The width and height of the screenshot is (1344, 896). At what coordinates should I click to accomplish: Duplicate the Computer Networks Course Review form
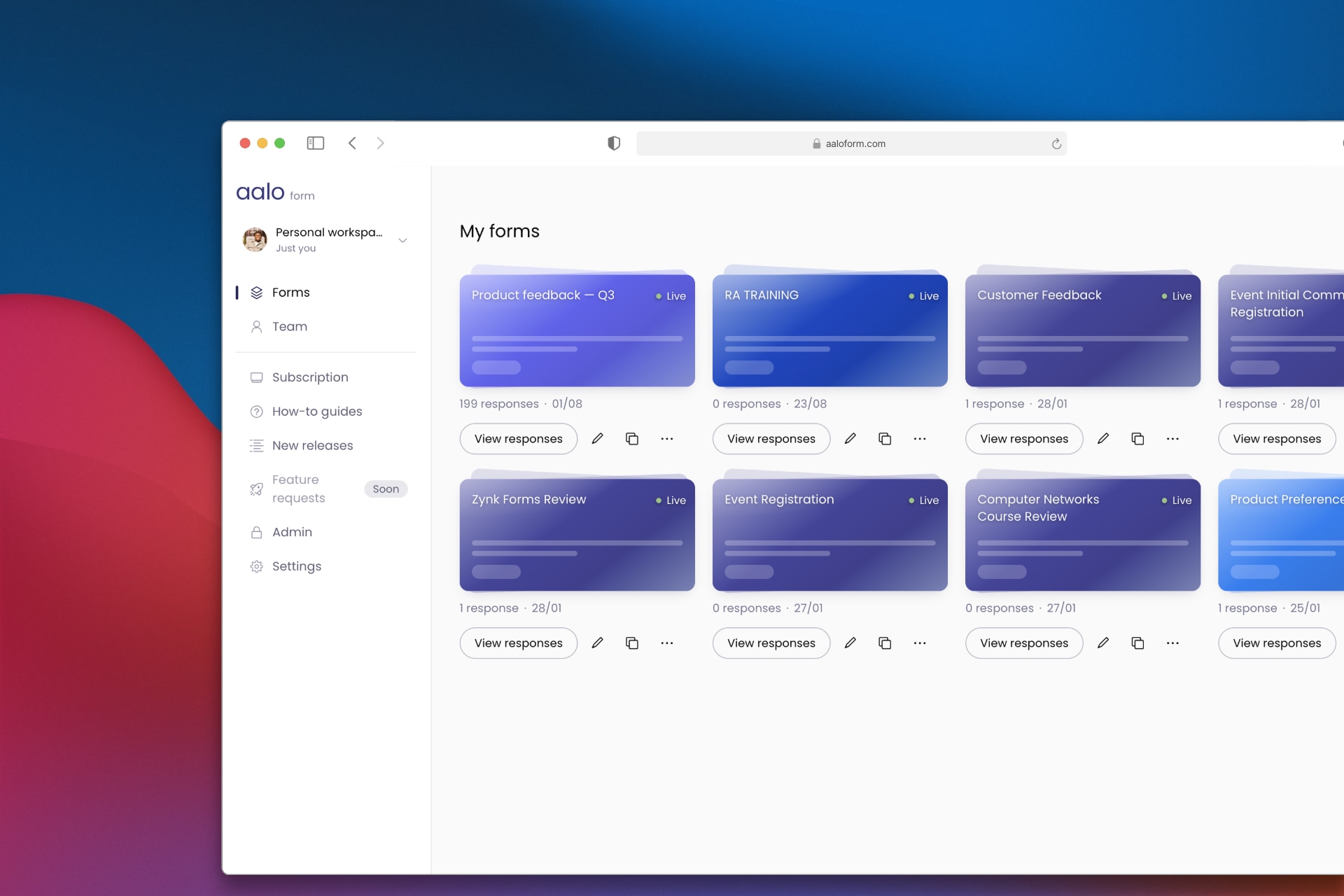click(1137, 643)
